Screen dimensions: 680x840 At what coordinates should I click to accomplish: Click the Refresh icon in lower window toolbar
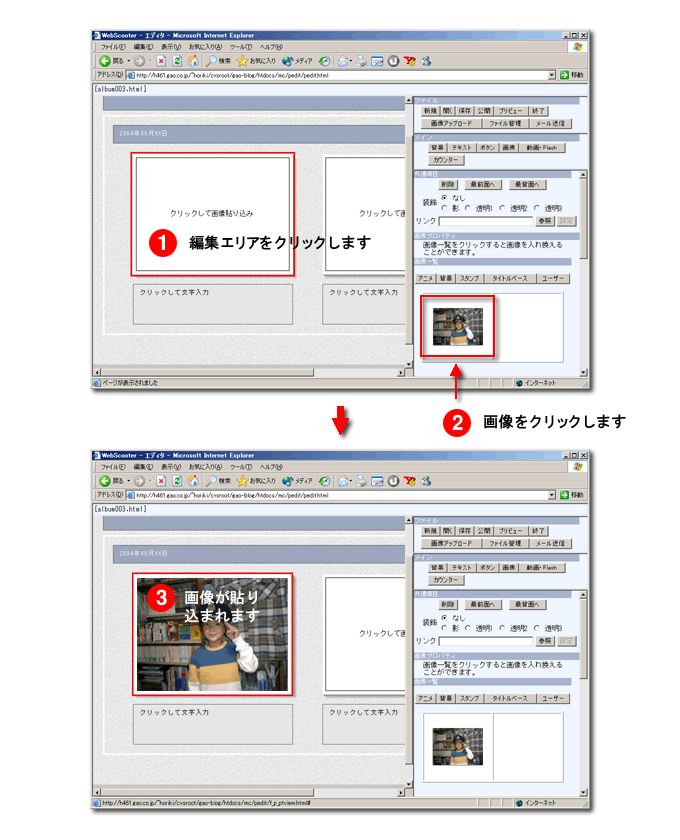(x=177, y=481)
